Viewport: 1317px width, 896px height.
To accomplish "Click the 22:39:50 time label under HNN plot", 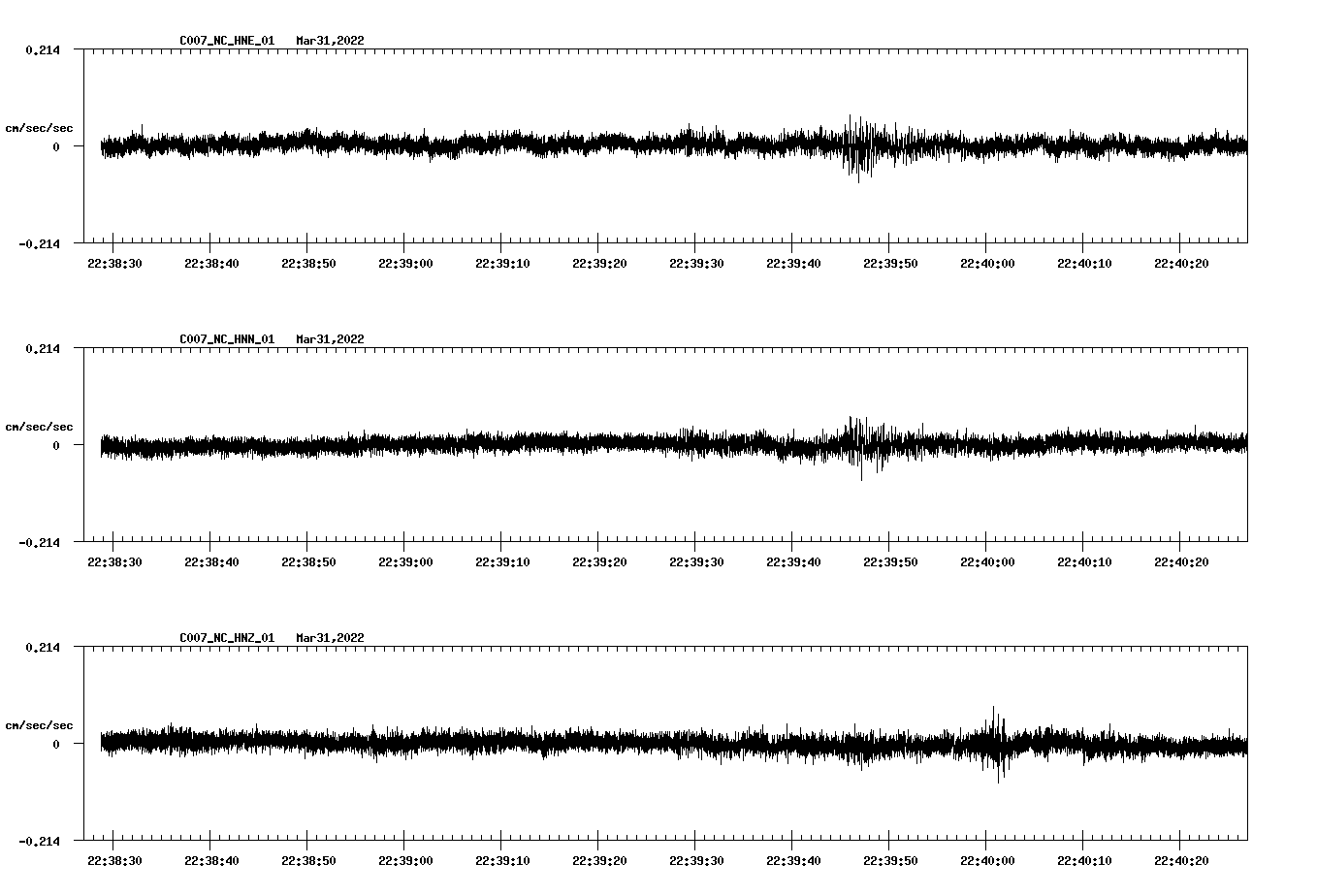I will pyautogui.click(x=890, y=562).
